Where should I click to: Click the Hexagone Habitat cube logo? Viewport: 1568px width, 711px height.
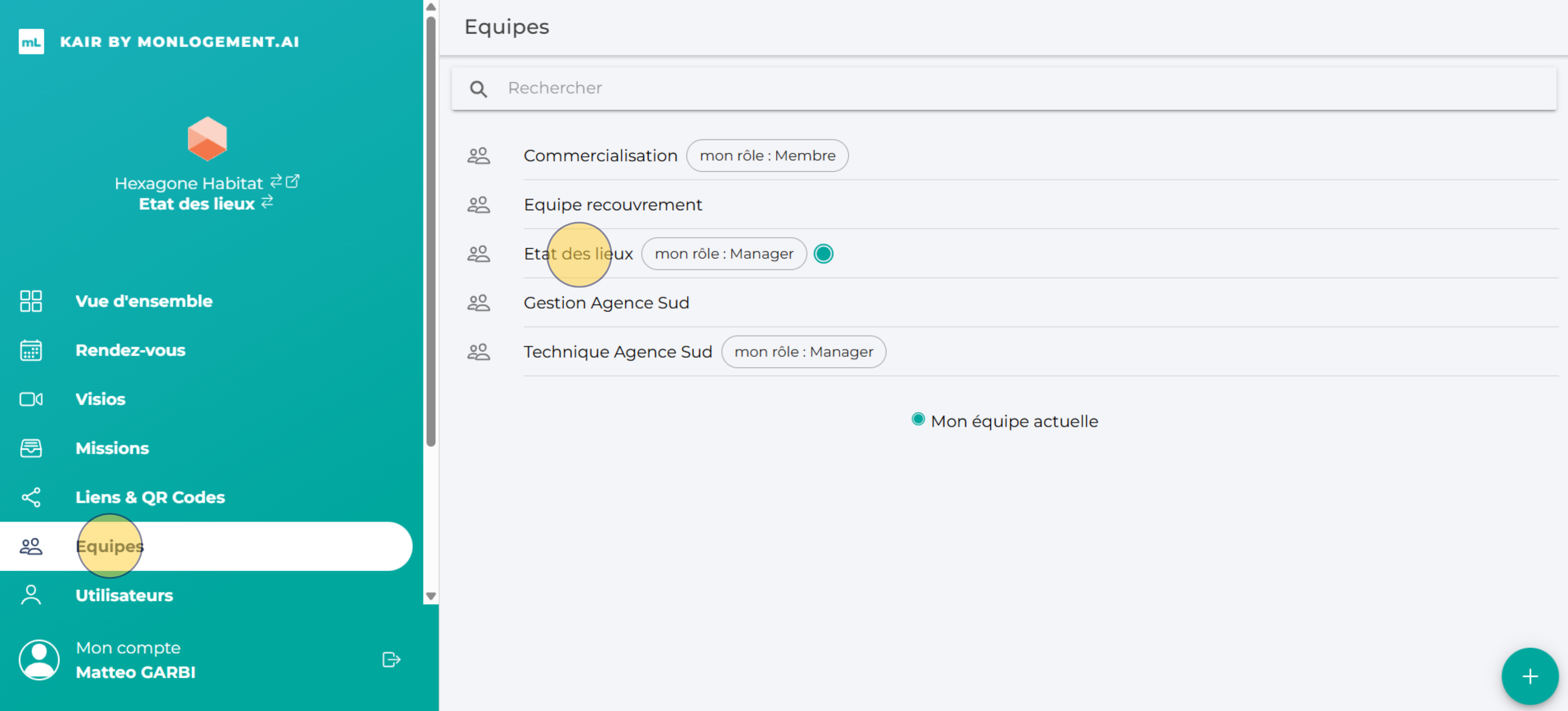[207, 139]
